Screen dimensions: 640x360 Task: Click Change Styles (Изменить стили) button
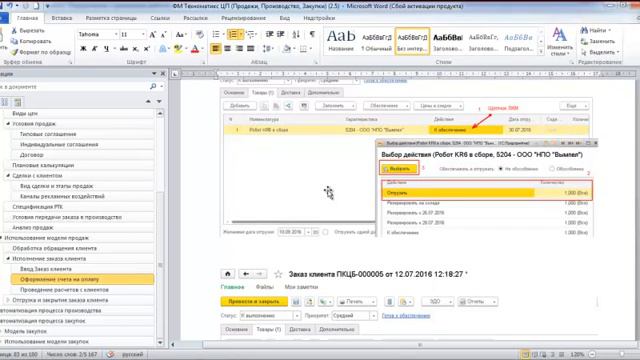click(560, 42)
